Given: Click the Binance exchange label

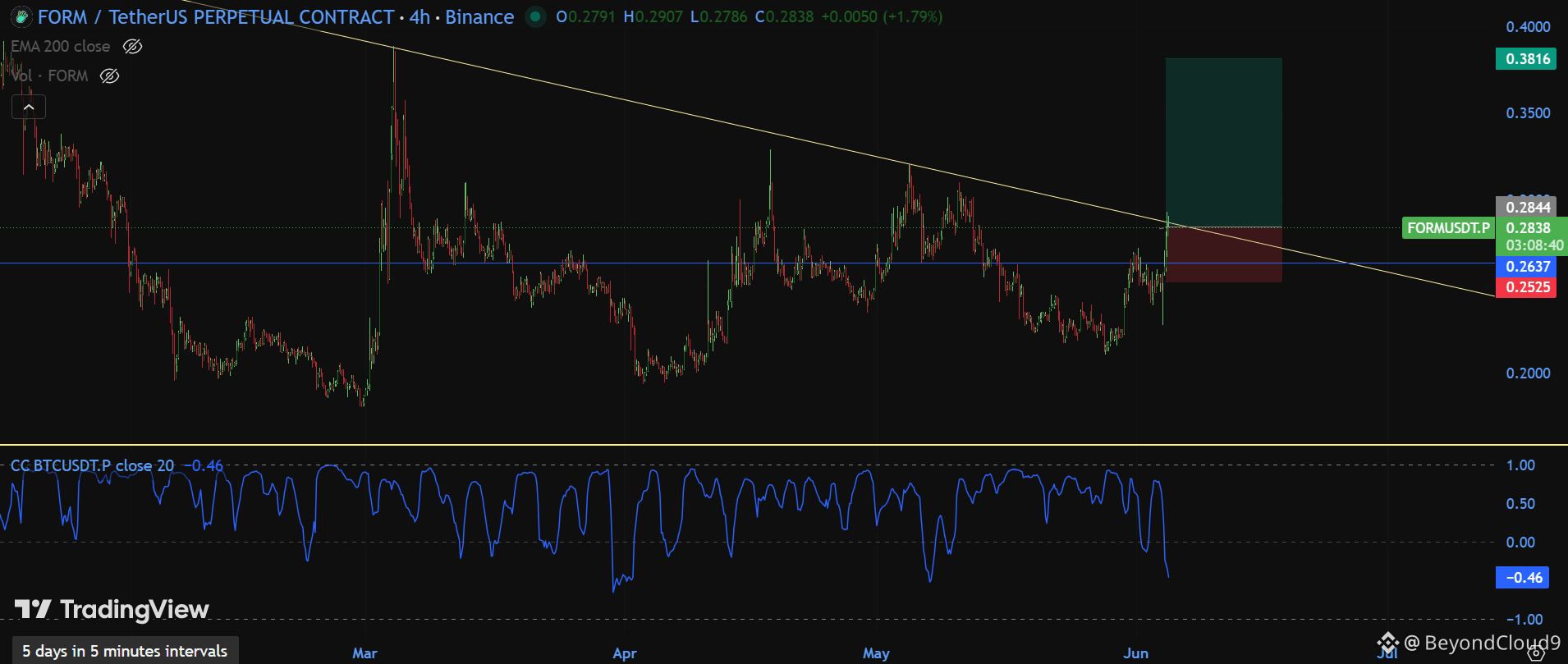Looking at the screenshot, I should click(479, 16).
